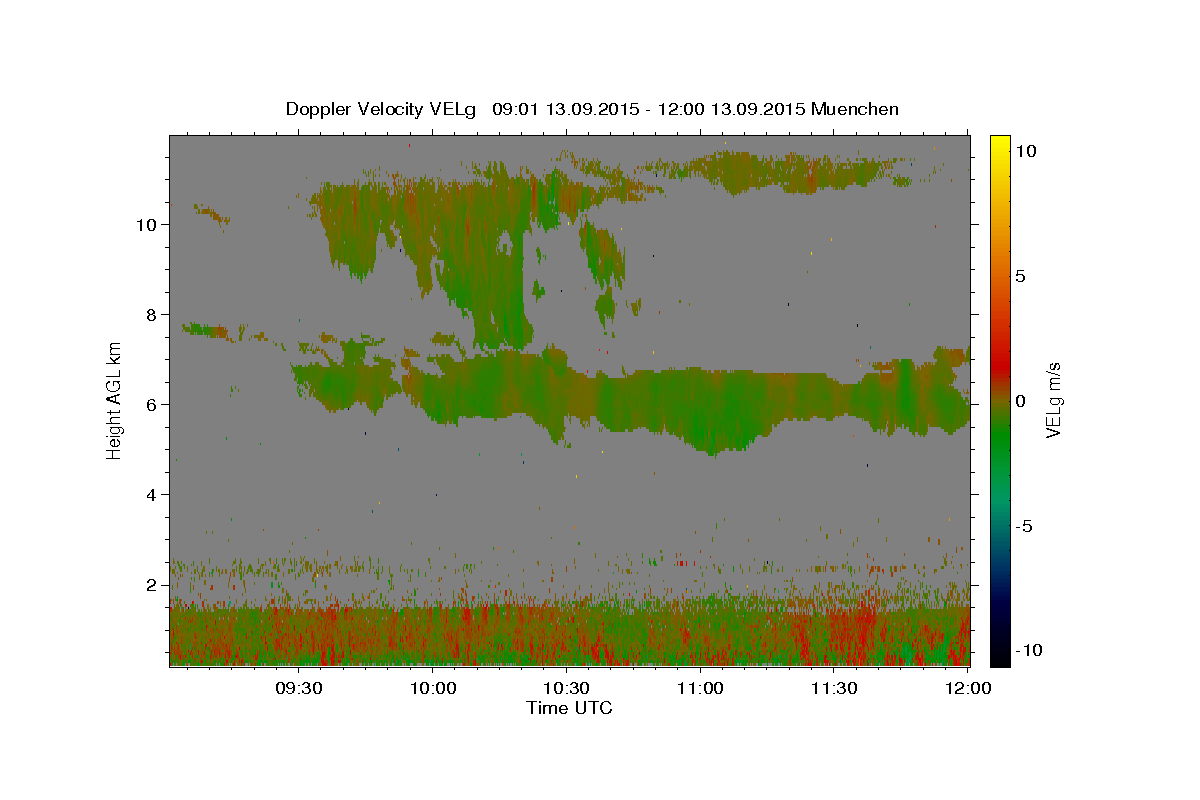Click the 09:30 time tick label

pos(298,688)
